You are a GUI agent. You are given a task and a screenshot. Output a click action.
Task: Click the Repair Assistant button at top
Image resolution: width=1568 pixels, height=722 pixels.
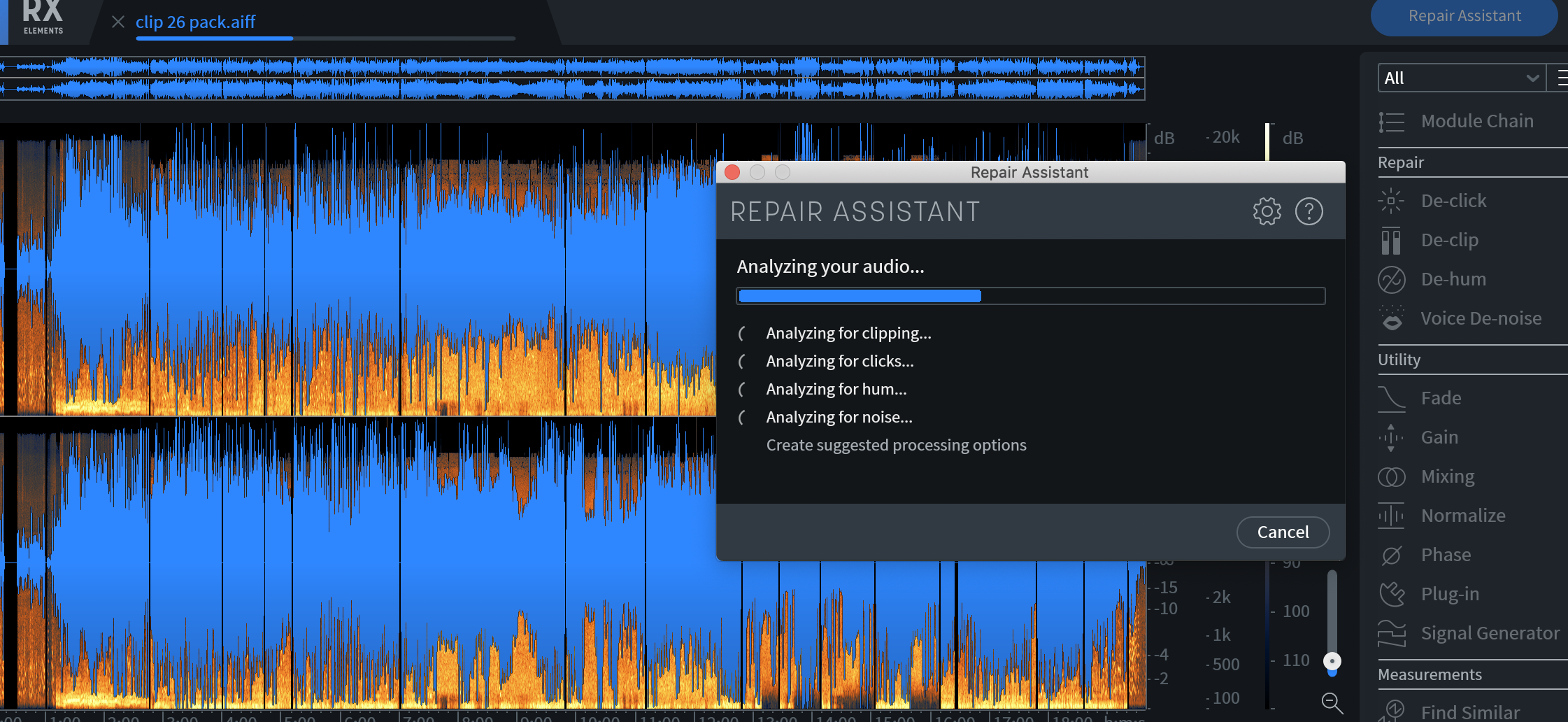pyautogui.click(x=1464, y=16)
